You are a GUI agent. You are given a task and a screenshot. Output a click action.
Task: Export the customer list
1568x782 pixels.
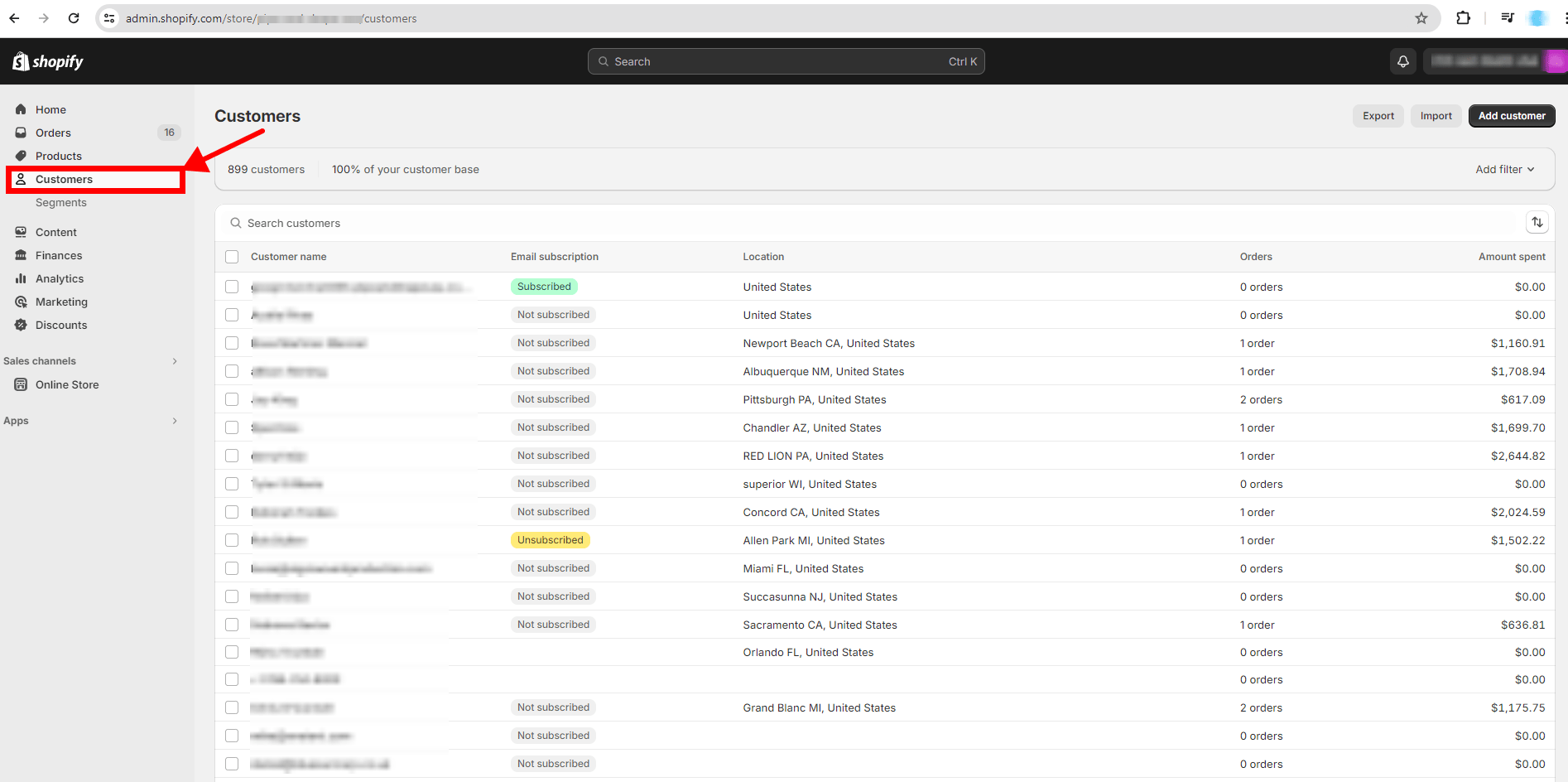(1377, 115)
